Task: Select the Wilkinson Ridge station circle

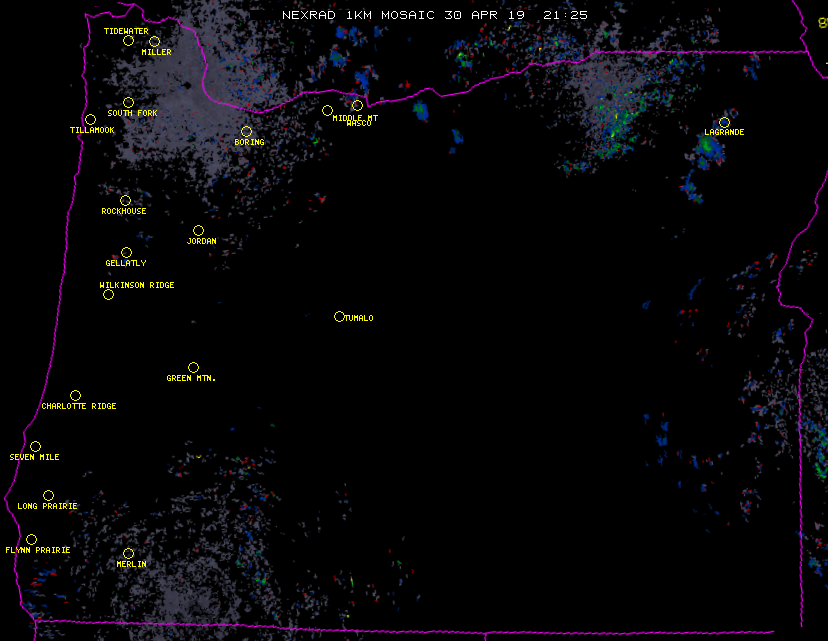Action: pyautogui.click(x=108, y=294)
